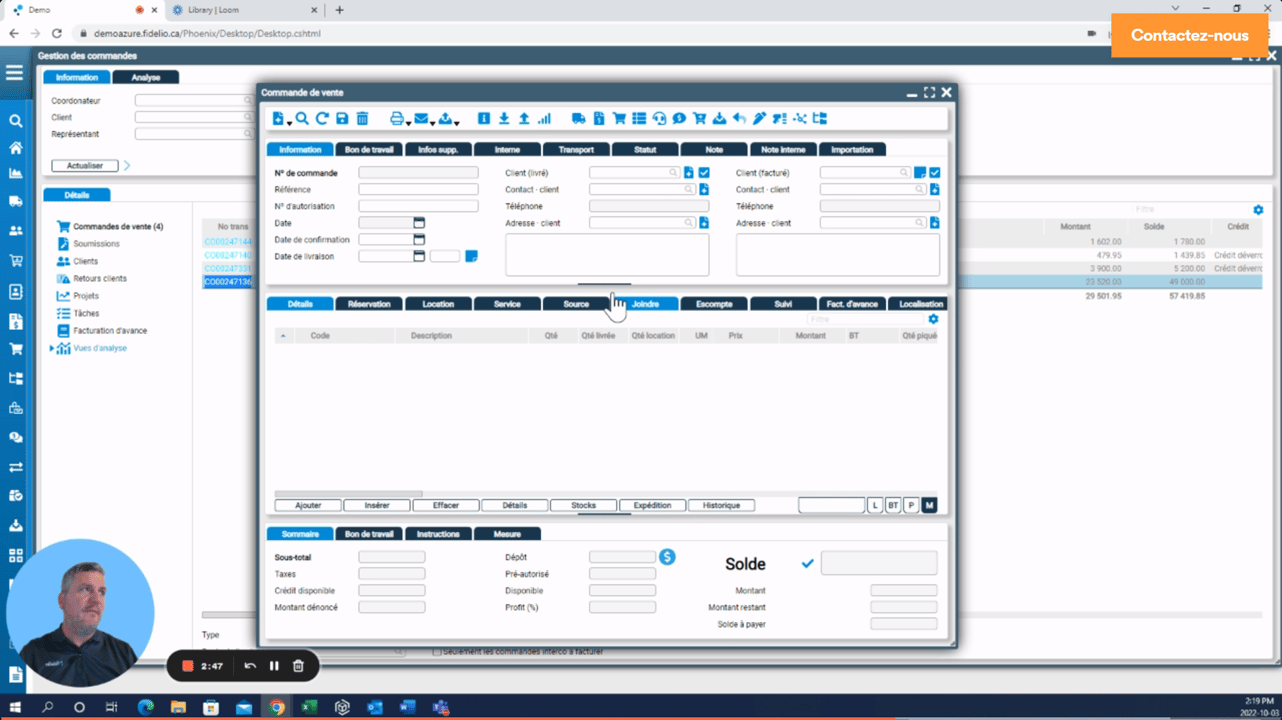Image resolution: width=1282 pixels, height=720 pixels.
Task: Select Soumissions in the Détails tree
Action: click(x=96, y=244)
